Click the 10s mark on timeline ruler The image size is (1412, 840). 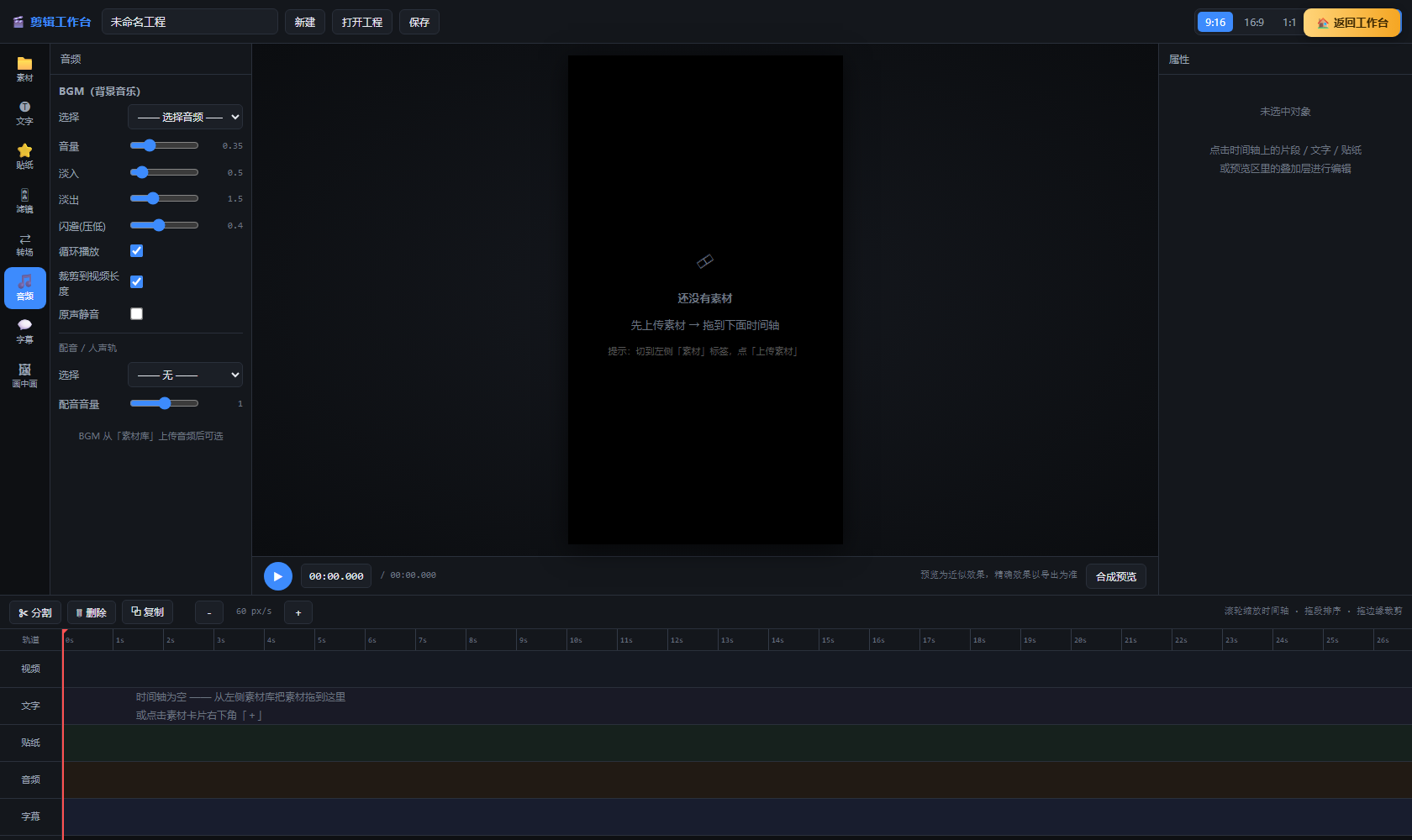pyautogui.click(x=576, y=640)
